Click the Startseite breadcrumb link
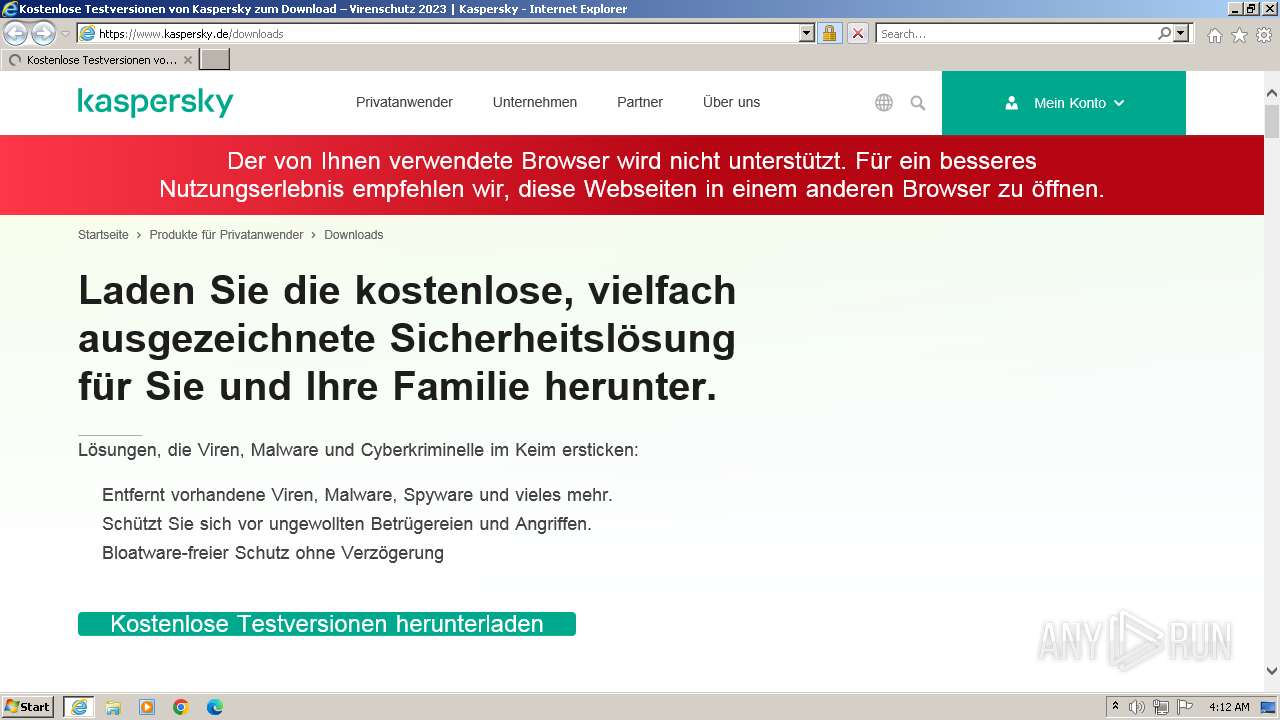1280x720 pixels. [103, 235]
